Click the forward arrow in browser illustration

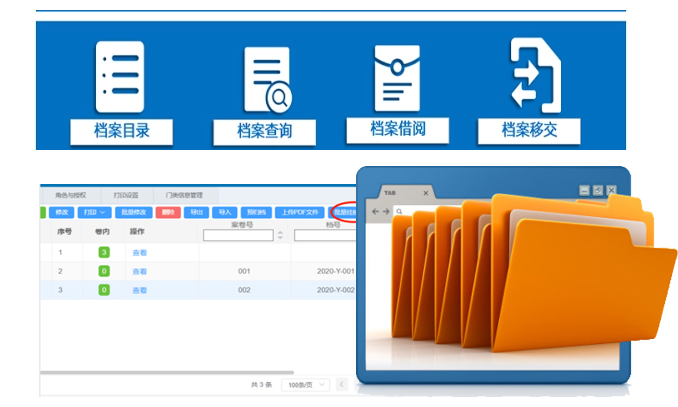click(x=387, y=212)
